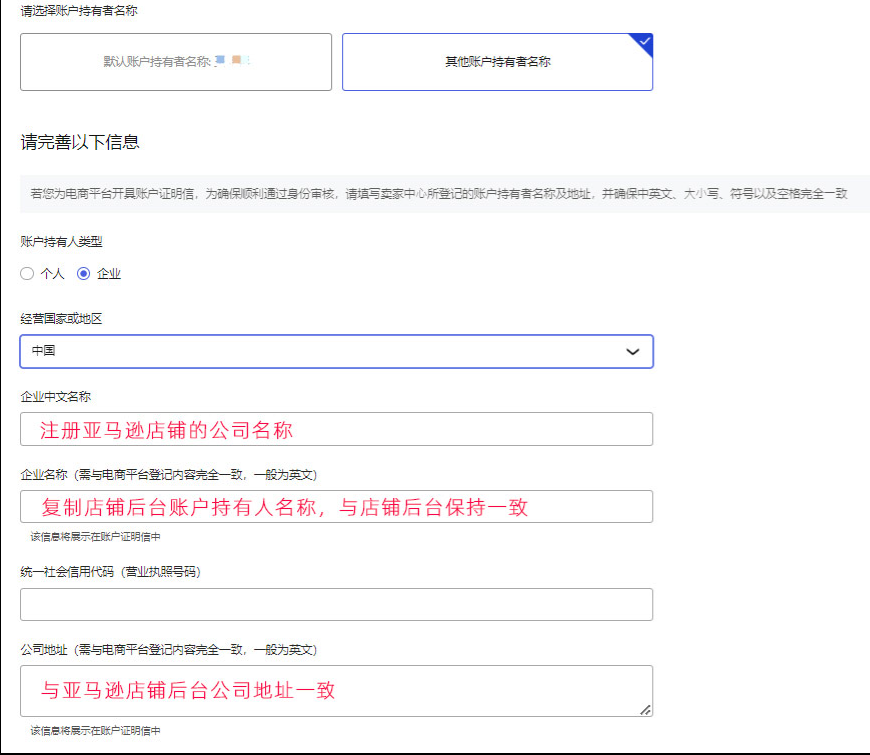Viewport: 870px width, 755px height.
Task: Choose the 个人 radio button
Action: (x=27, y=273)
